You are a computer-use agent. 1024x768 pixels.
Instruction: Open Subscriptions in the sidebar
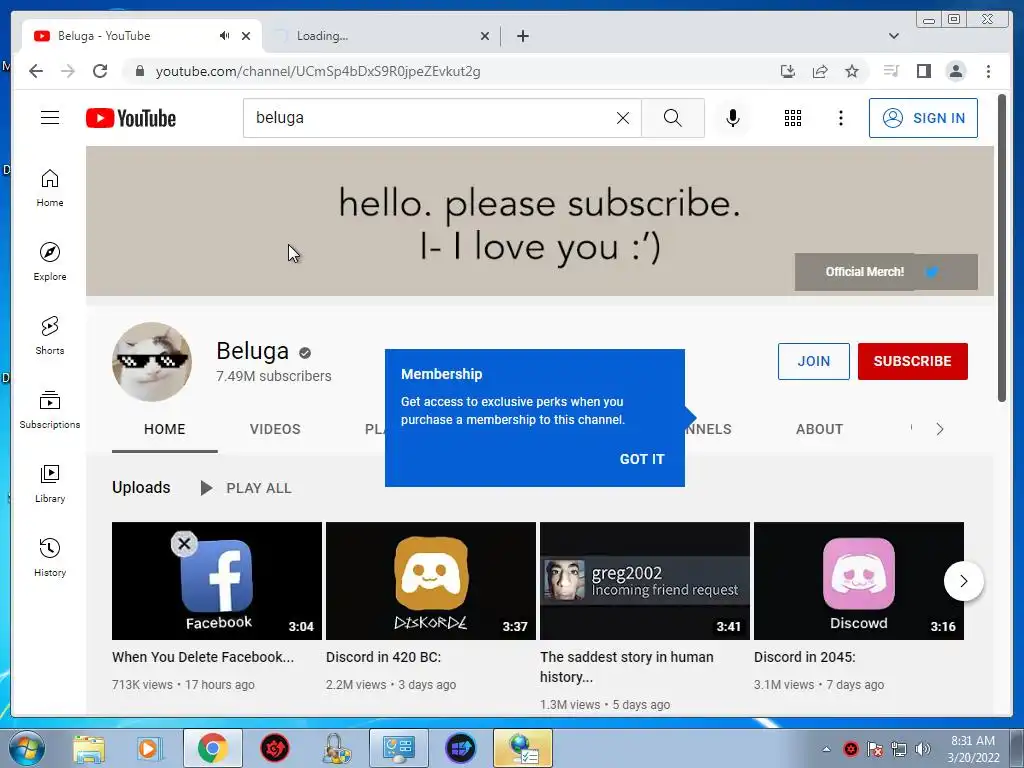[x=50, y=409]
